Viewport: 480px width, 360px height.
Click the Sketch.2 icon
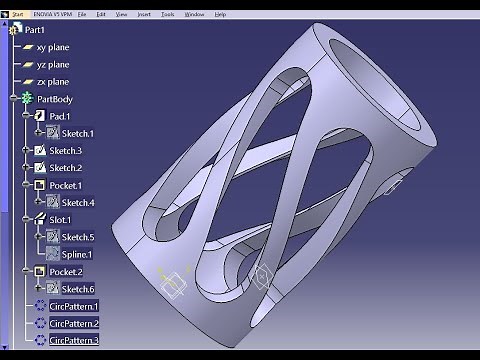tap(40, 167)
